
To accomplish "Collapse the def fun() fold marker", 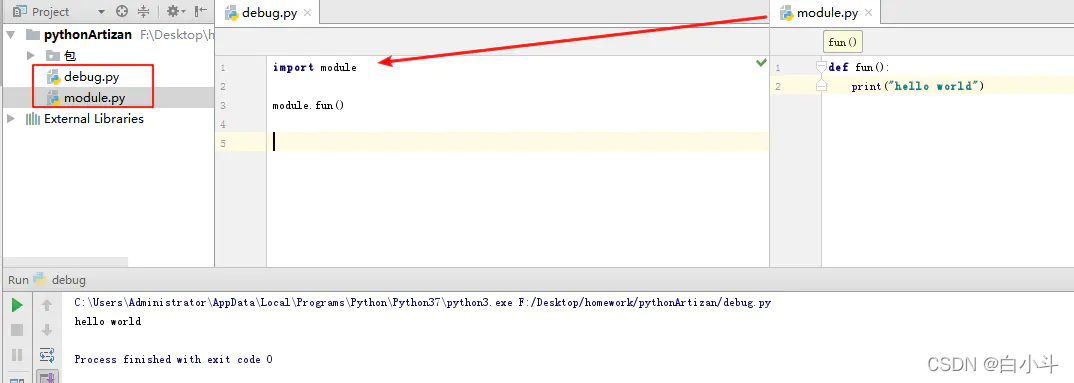I will tap(821, 66).
